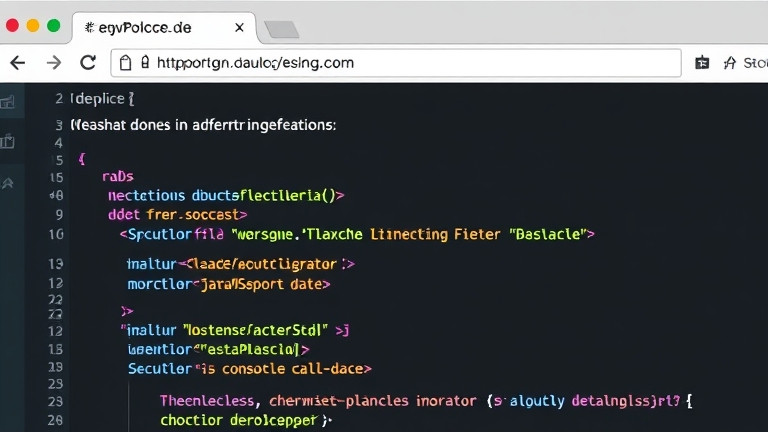Click 'nectetions dbuctsflectlleria()>' code line

(226, 195)
